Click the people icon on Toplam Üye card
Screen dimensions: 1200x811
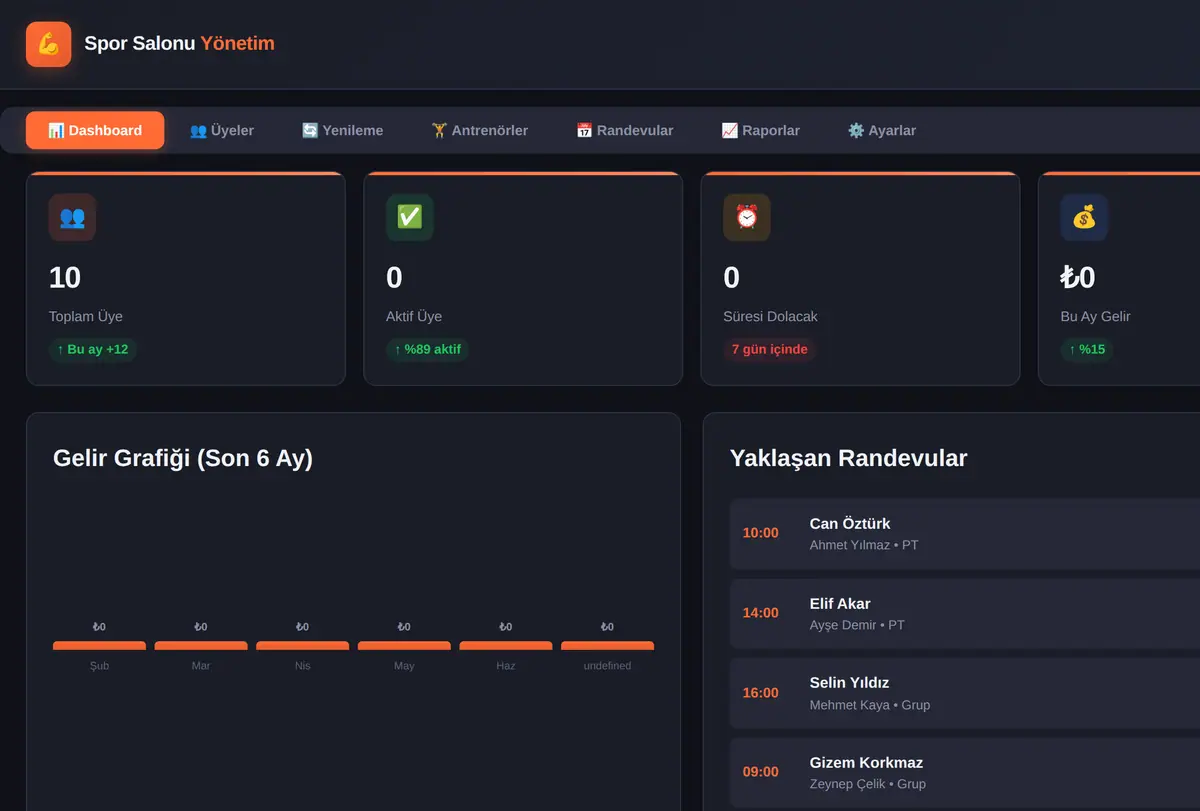point(72,217)
